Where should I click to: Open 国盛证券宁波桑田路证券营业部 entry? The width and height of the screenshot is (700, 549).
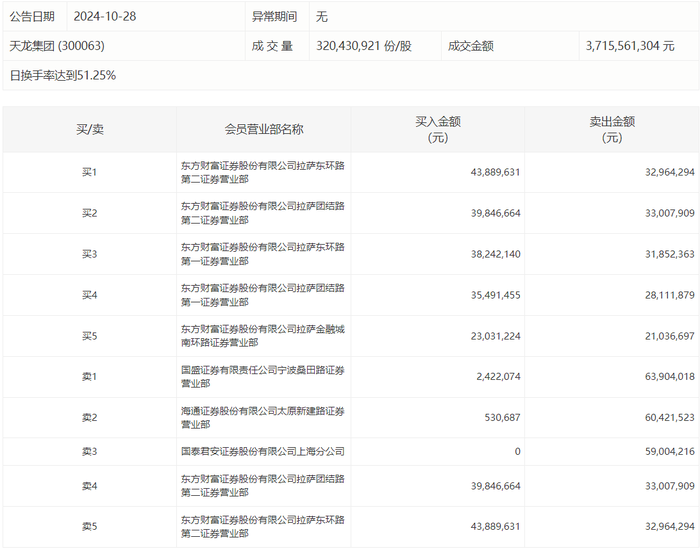(x=262, y=377)
